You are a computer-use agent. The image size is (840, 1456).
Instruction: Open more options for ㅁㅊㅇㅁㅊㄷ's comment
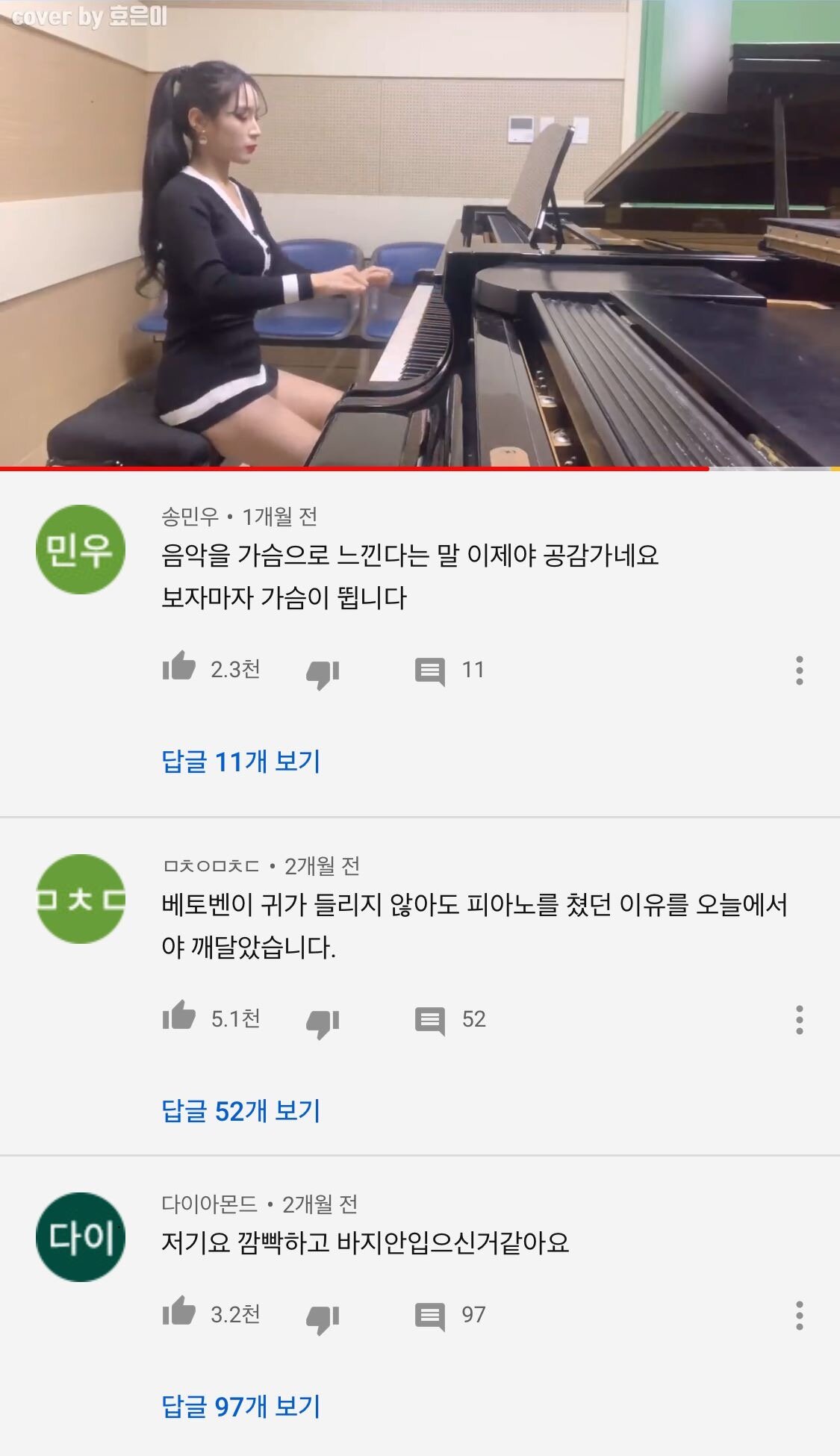(800, 1020)
